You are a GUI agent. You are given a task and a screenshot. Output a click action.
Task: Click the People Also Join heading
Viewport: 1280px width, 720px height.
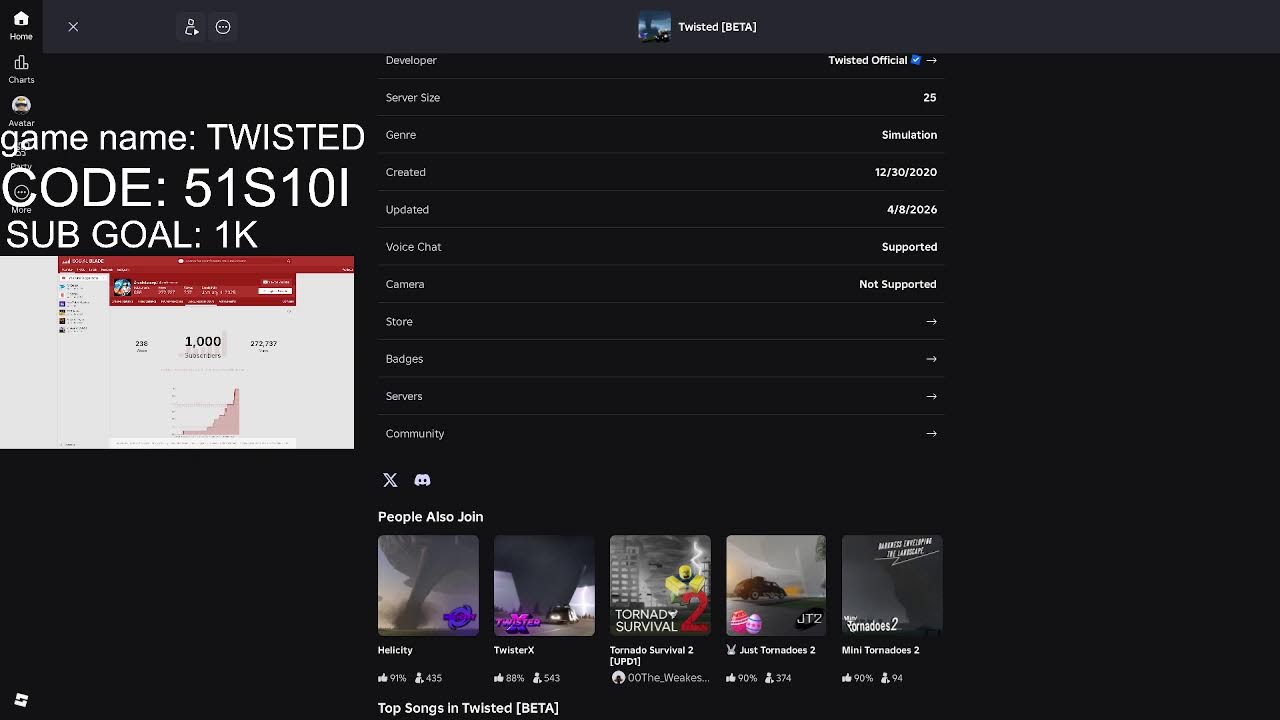click(x=430, y=517)
